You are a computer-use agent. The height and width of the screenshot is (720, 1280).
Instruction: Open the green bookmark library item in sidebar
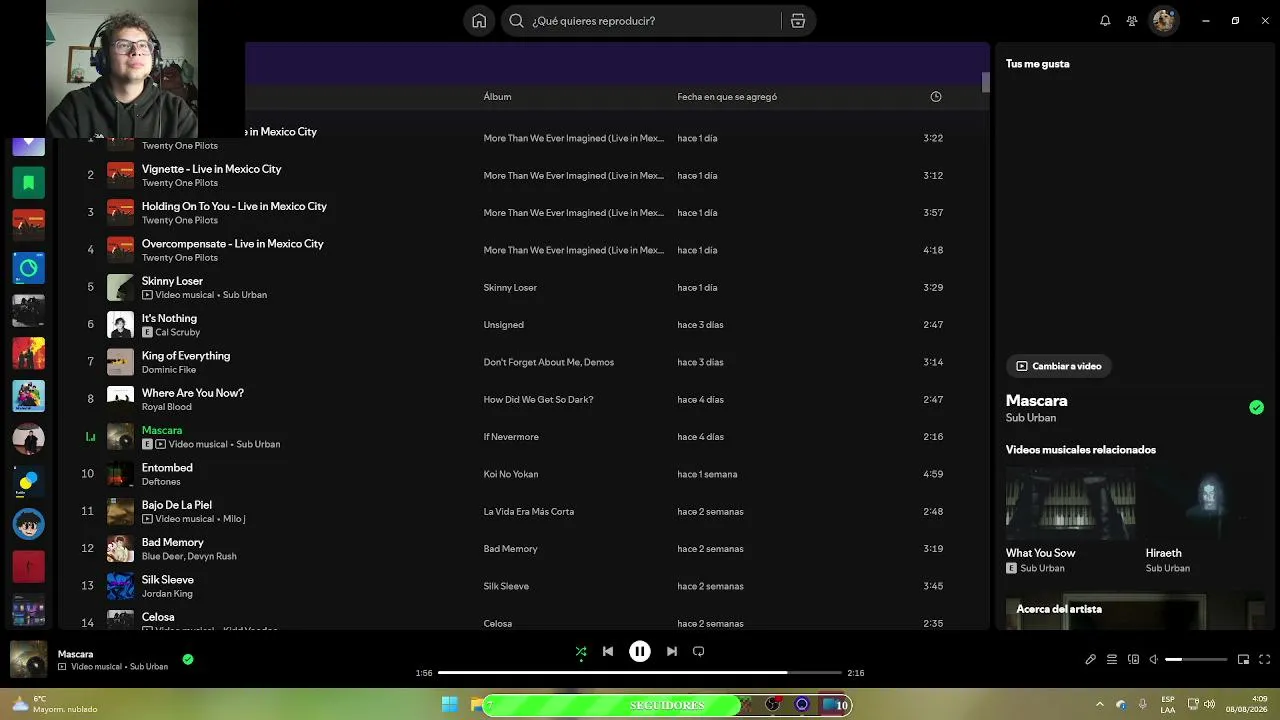28,183
